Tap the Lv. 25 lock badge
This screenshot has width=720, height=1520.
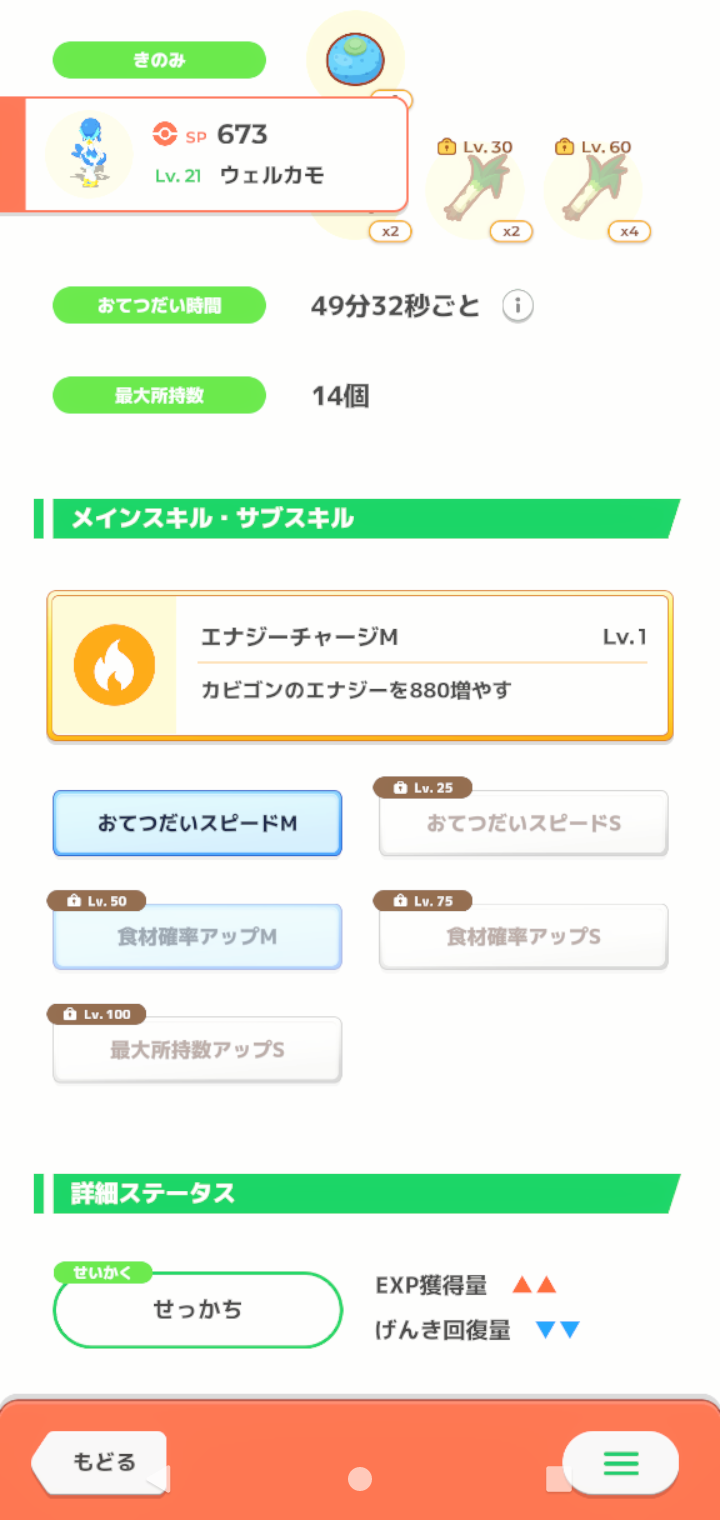coord(423,788)
